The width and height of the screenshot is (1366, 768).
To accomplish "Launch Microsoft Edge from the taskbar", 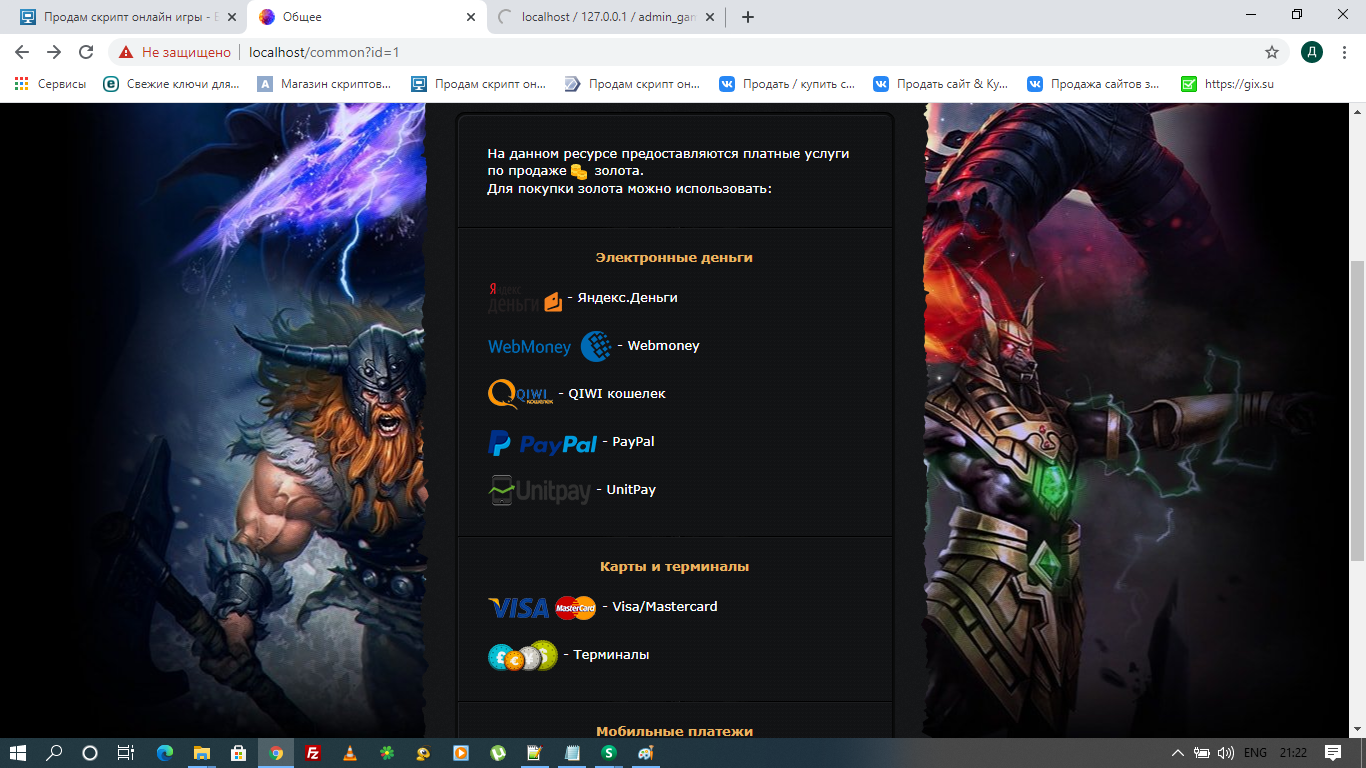I will point(165,753).
